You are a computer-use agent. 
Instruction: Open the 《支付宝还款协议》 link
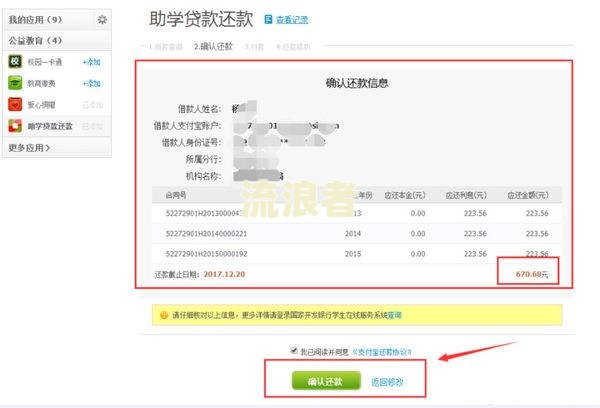(382, 352)
